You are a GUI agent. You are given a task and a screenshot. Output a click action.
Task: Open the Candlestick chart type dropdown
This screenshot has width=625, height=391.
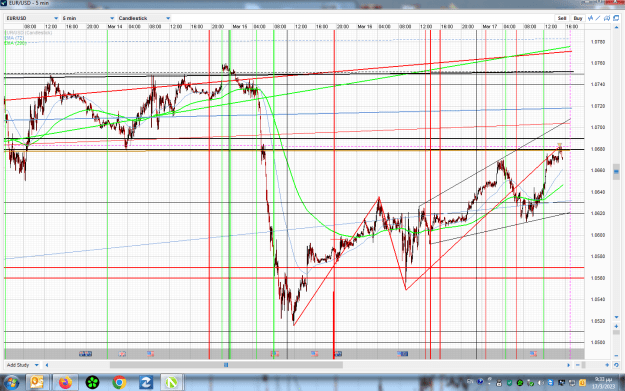[144, 18]
